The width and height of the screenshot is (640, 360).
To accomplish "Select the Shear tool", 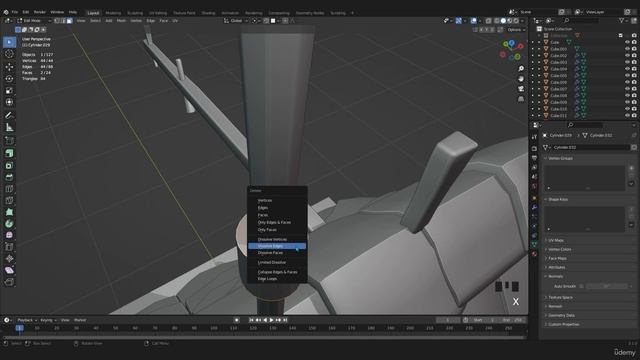I will pyautogui.click(x=9, y=270).
